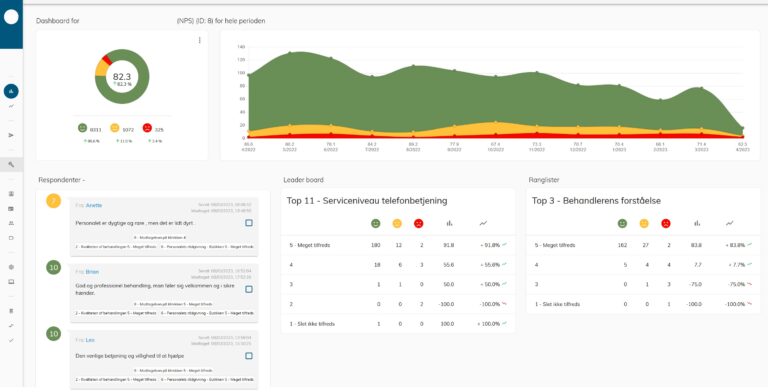Screen dimensions: 768x392
Task: Tick the checkbox on Brian's response
Action: coord(249,289)
